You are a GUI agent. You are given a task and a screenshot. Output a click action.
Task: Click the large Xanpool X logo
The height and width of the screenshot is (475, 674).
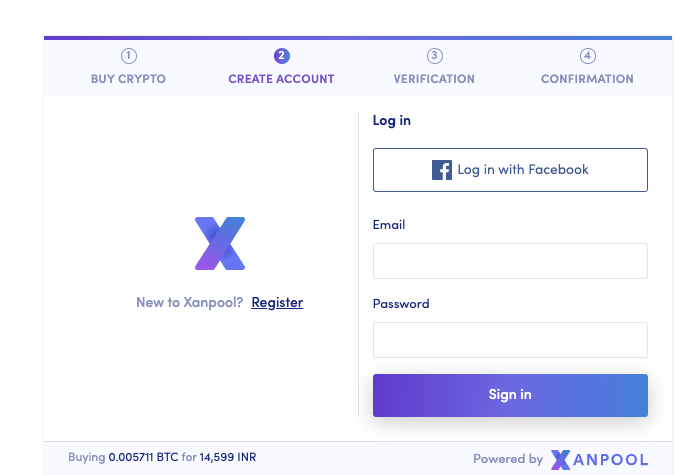pos(220,243)
